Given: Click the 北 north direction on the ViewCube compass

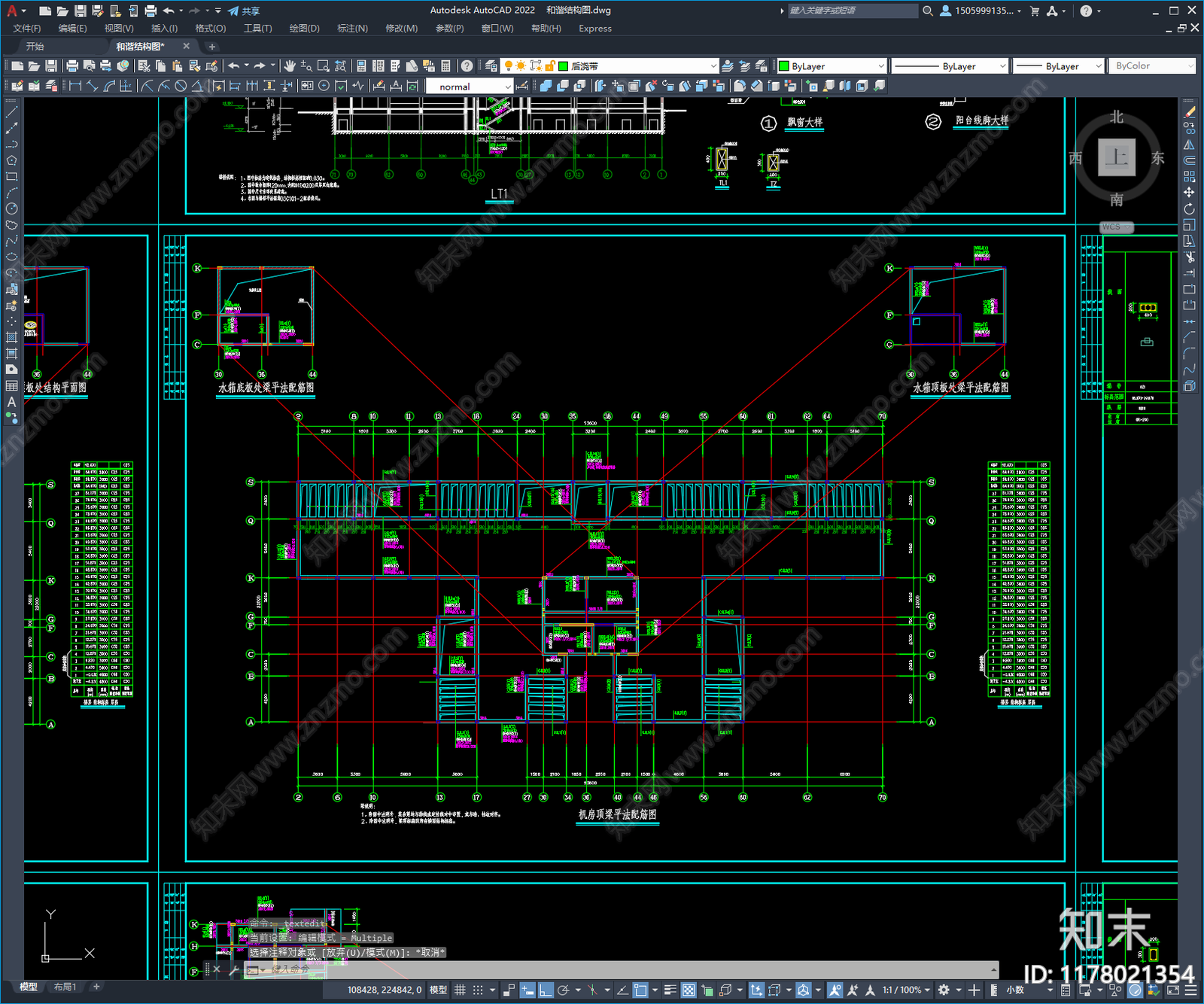Looking at the screenshot, I should click(x=1117, y=117).
